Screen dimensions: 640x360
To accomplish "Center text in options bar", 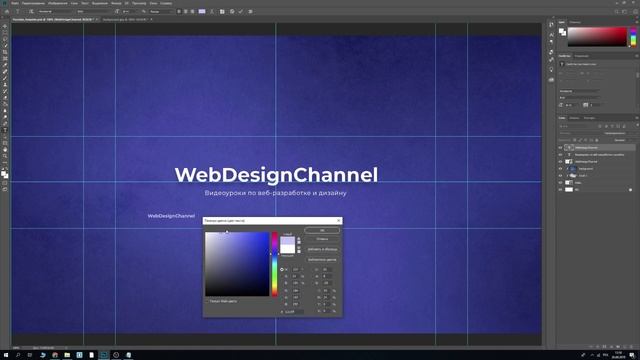I will 186,11.
